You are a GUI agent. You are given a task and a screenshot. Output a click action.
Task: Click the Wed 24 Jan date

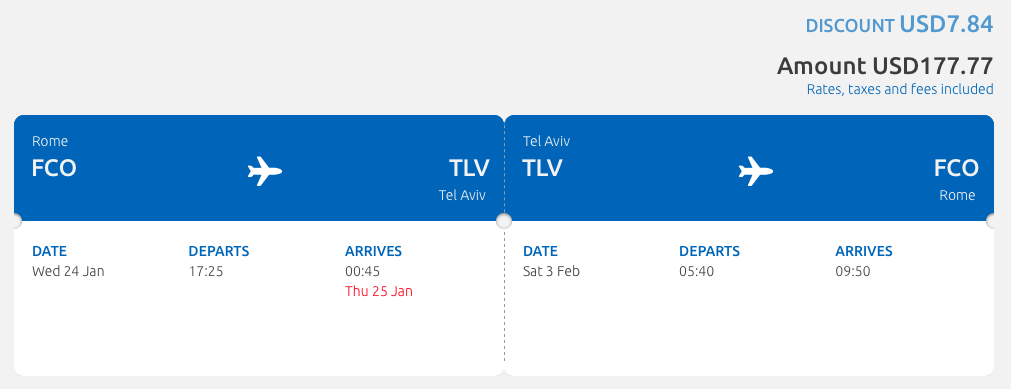pos(68,272)
